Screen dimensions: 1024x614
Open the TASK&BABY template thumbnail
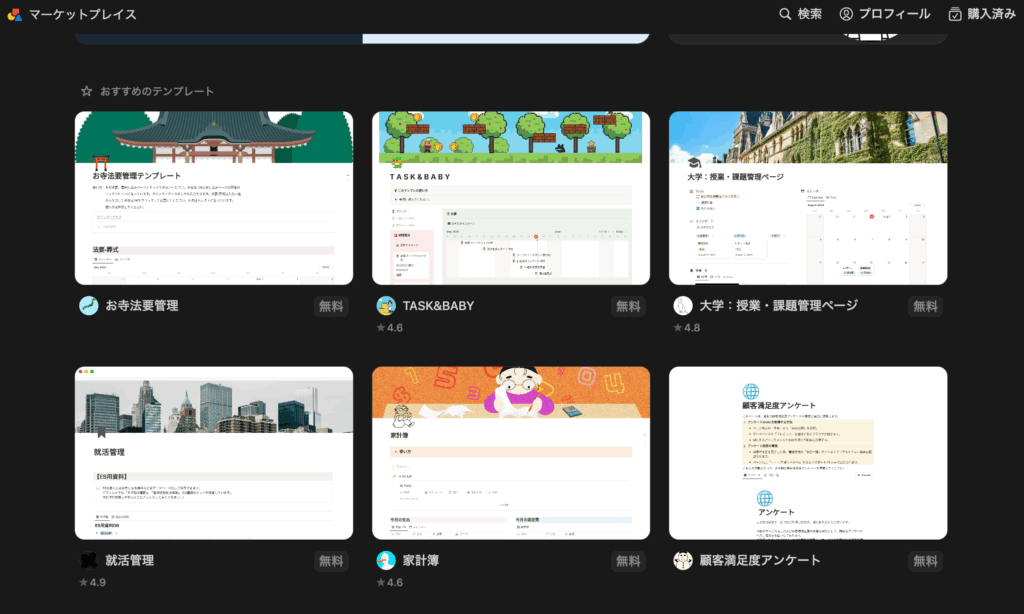(x=511, y=198)
